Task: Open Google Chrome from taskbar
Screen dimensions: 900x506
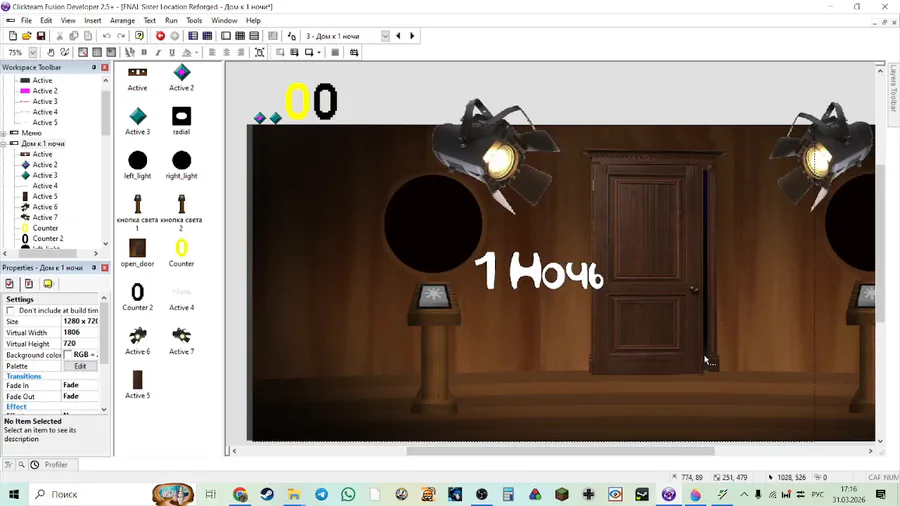Action: 240,494
